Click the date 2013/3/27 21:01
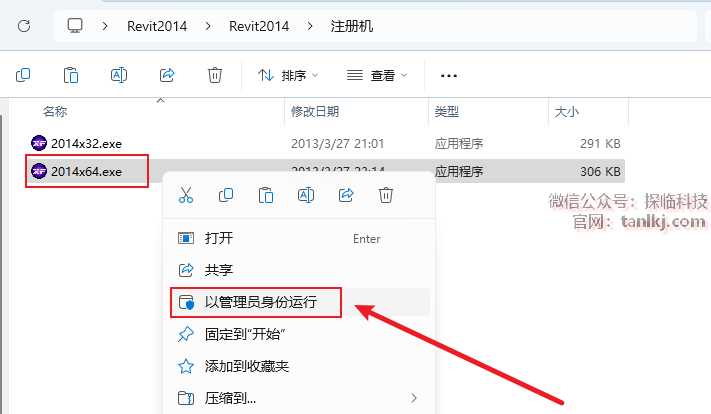The width and height of the screenshot is (711, 414). pyautogui.click(x=337, y=144)
